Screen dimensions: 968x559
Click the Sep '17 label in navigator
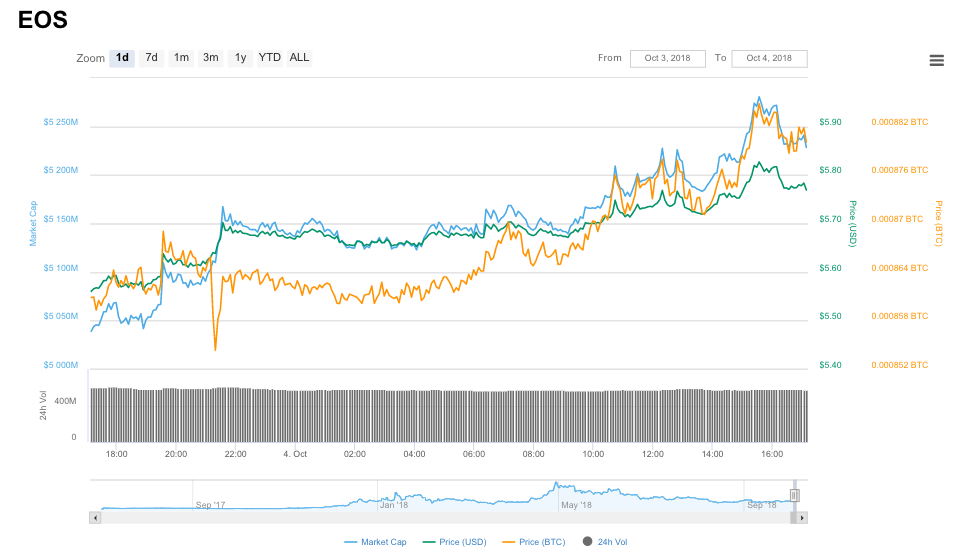[x=211, y=505]
